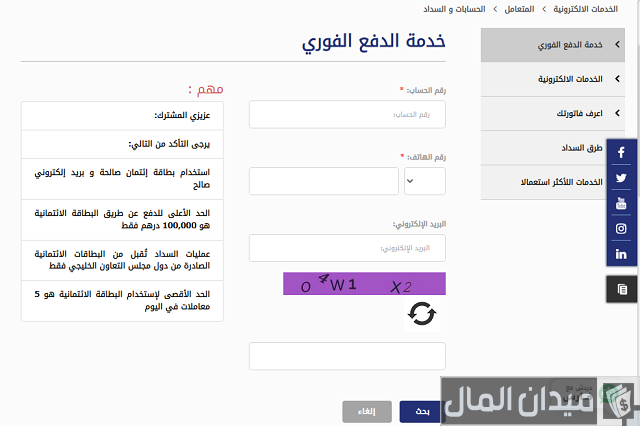Click the 100,000 درهم limit note
Viewport: 640px width, 426px height.
(x=122, y=220)
